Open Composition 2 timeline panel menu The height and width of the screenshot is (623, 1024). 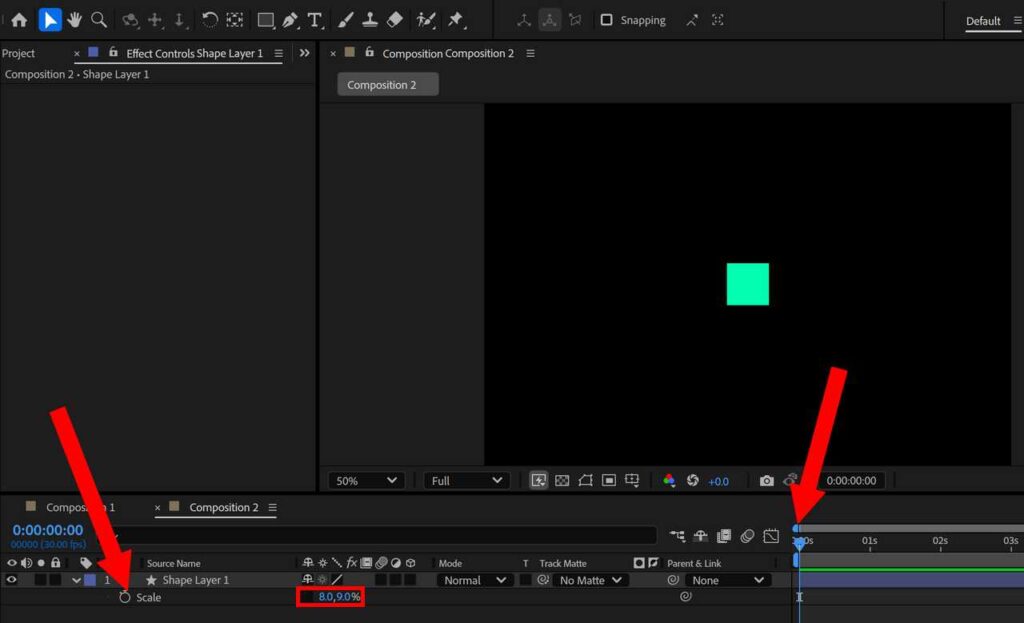pyautogui.click(x=272, y=507)
